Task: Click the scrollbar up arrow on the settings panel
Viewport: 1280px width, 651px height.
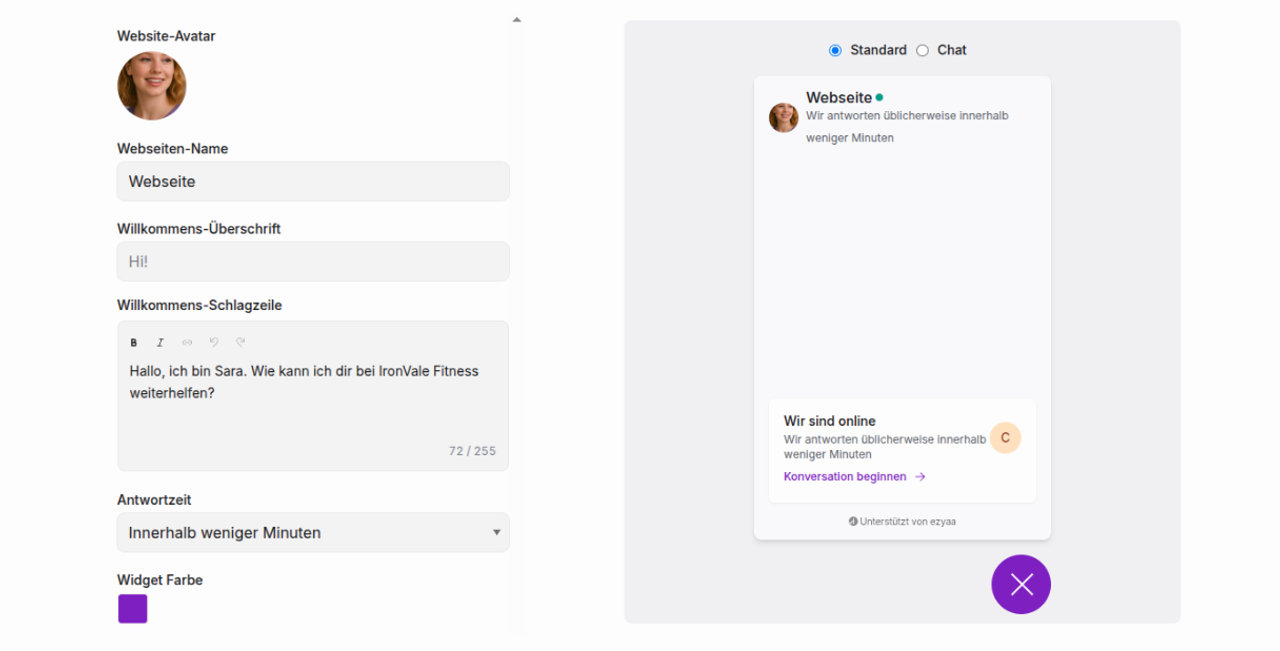Action: point(516,18)
